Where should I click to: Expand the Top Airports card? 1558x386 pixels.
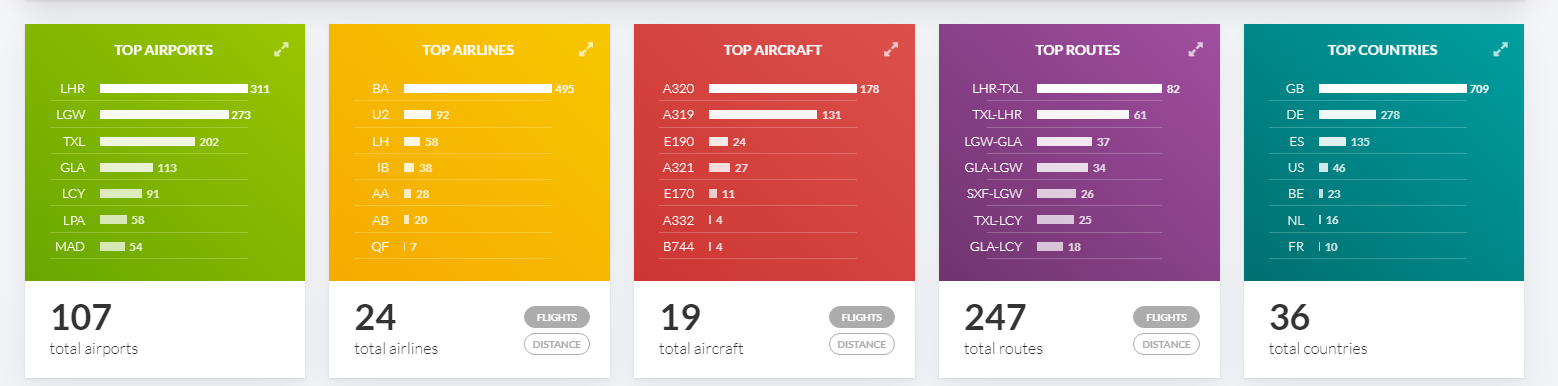(281, 49)
